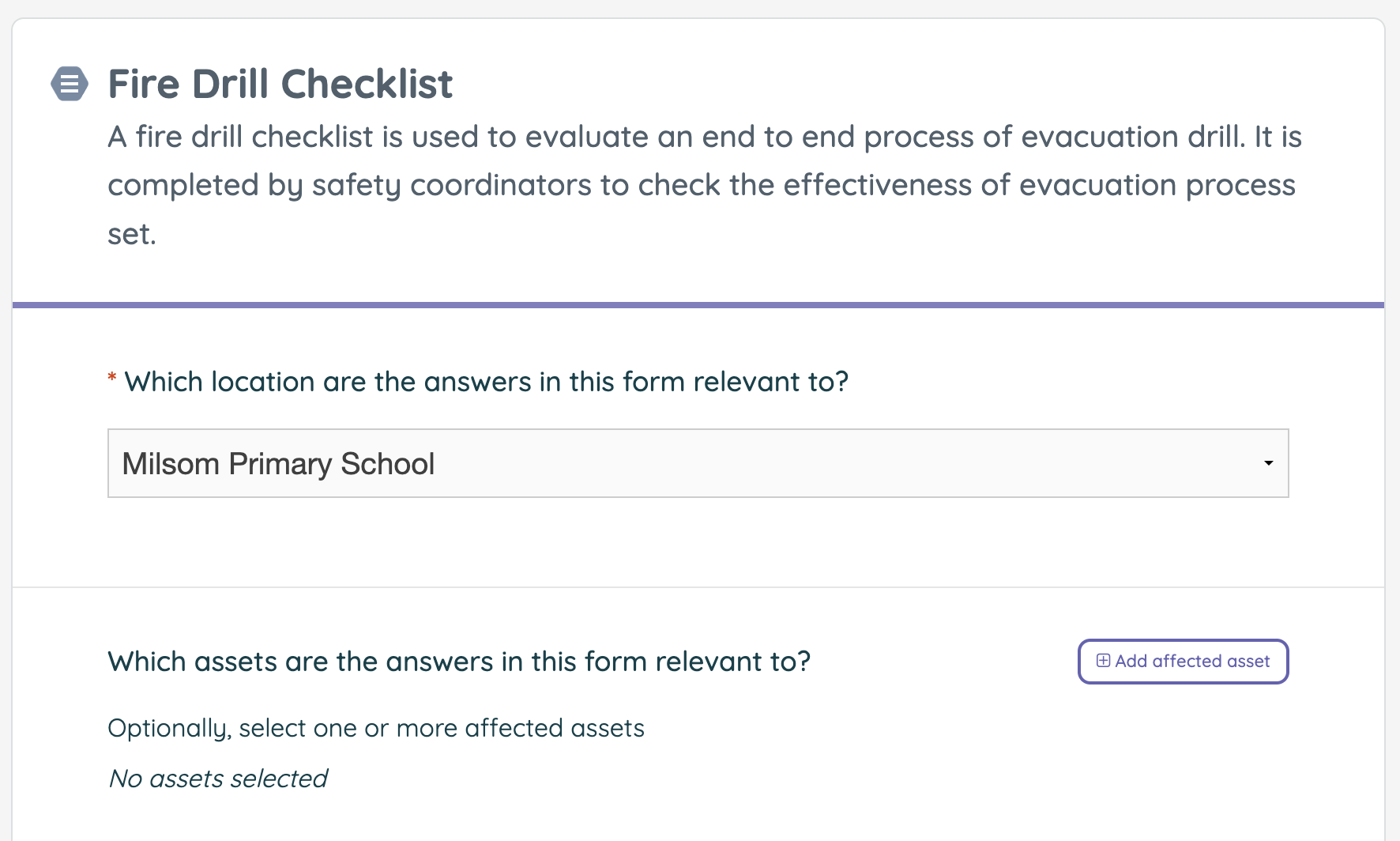Click the No assets selected text

point(217,779)
